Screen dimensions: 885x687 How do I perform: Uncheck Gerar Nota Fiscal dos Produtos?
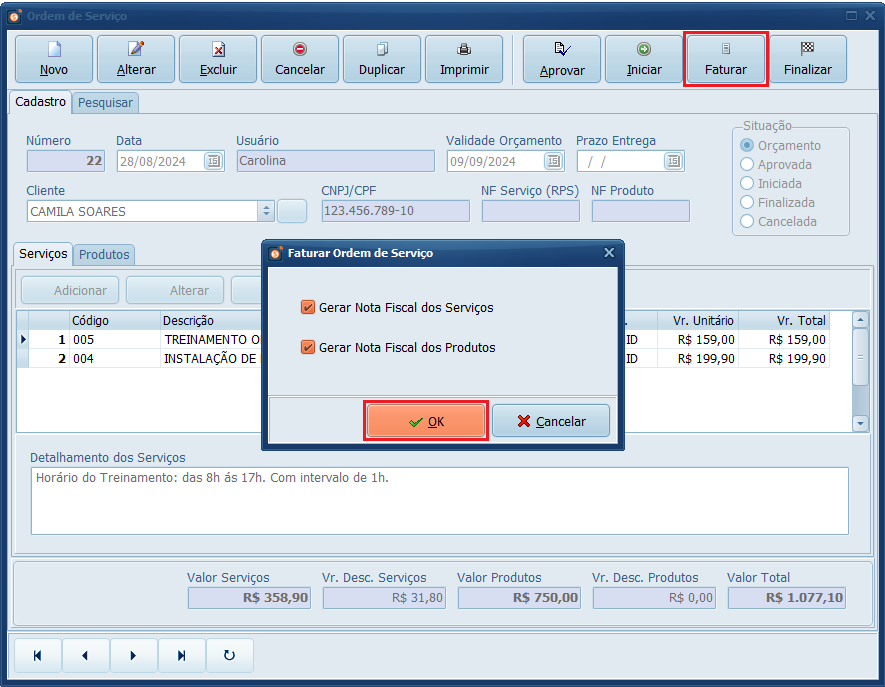pyautogui.click(x=308, y=348)
